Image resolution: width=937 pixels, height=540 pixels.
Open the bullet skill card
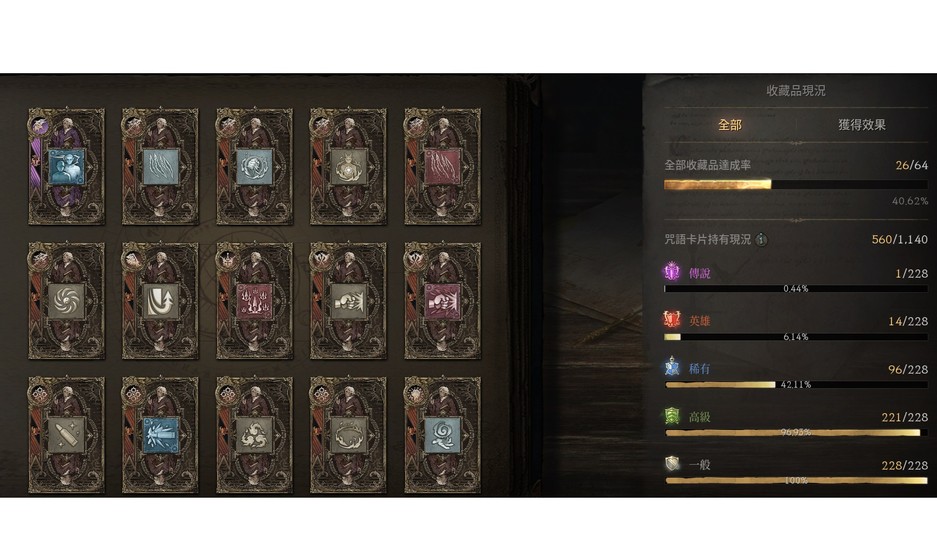(x=66, y=435)
